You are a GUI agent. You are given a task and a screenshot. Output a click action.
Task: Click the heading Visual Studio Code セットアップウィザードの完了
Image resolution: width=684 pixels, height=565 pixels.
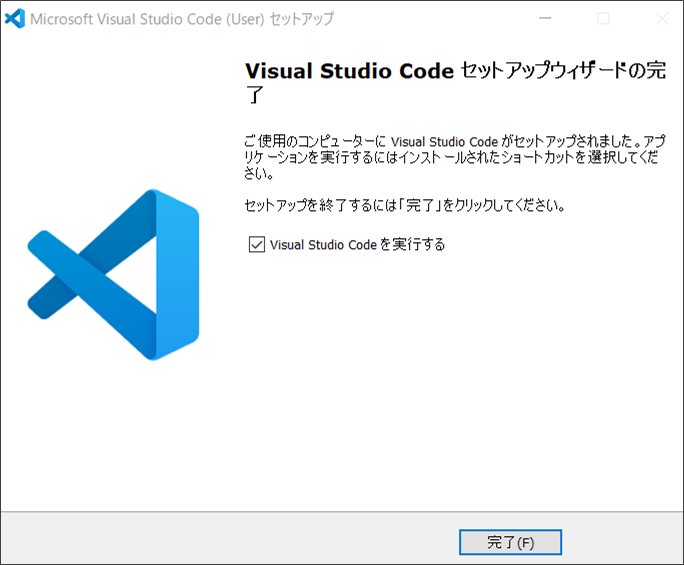455,82
